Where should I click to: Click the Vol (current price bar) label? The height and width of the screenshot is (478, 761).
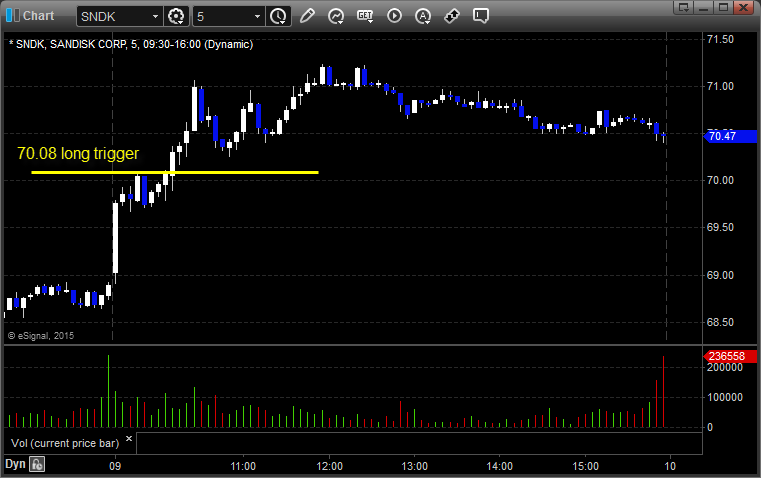coord(65,443)
